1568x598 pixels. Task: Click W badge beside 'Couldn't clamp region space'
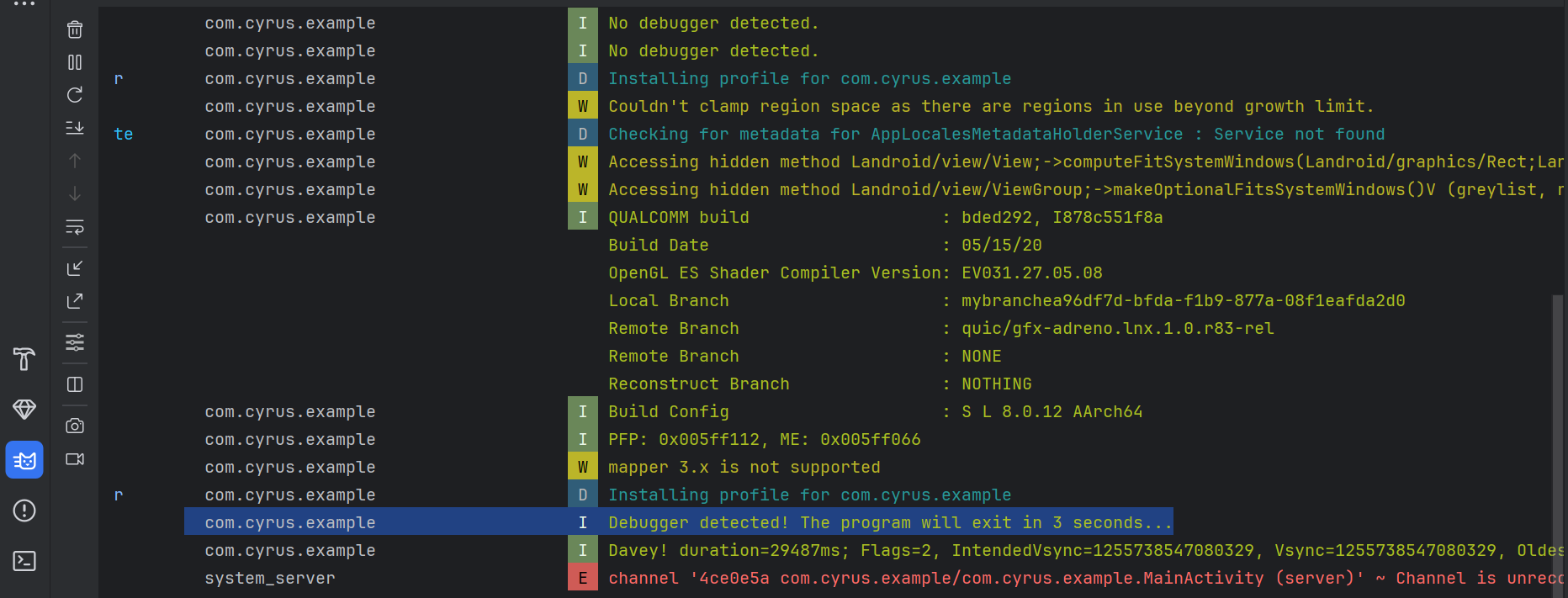click(583, 106)
